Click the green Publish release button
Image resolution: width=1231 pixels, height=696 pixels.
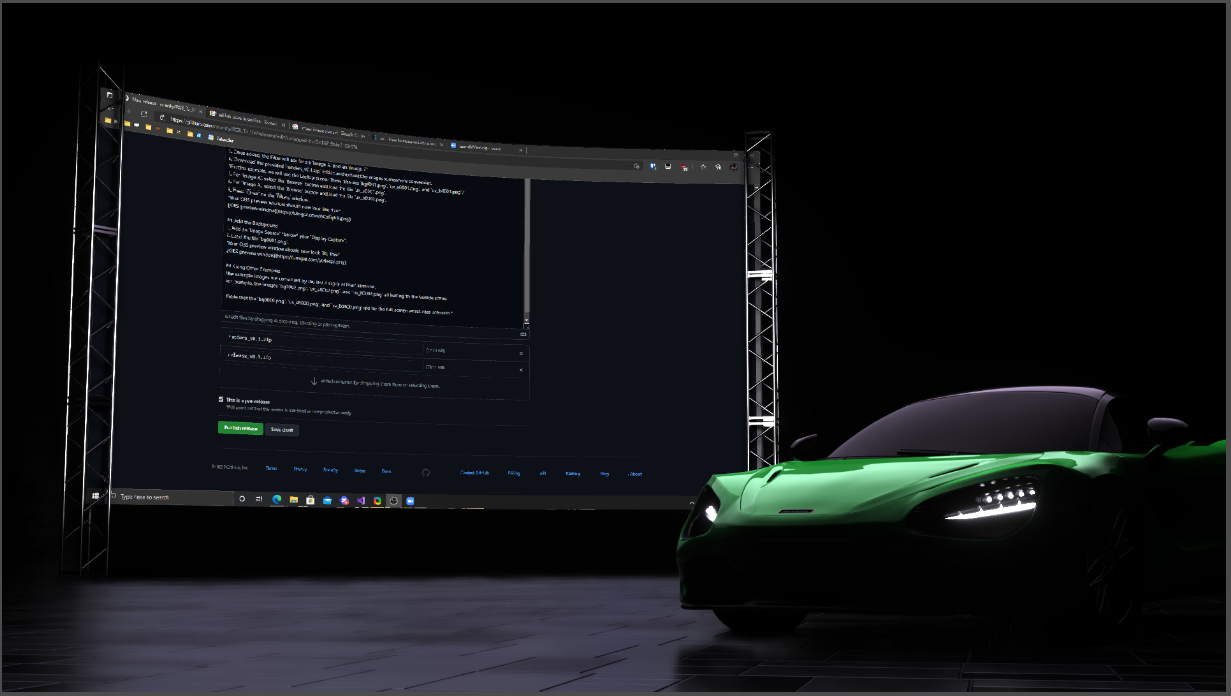(x=241, y=428)
